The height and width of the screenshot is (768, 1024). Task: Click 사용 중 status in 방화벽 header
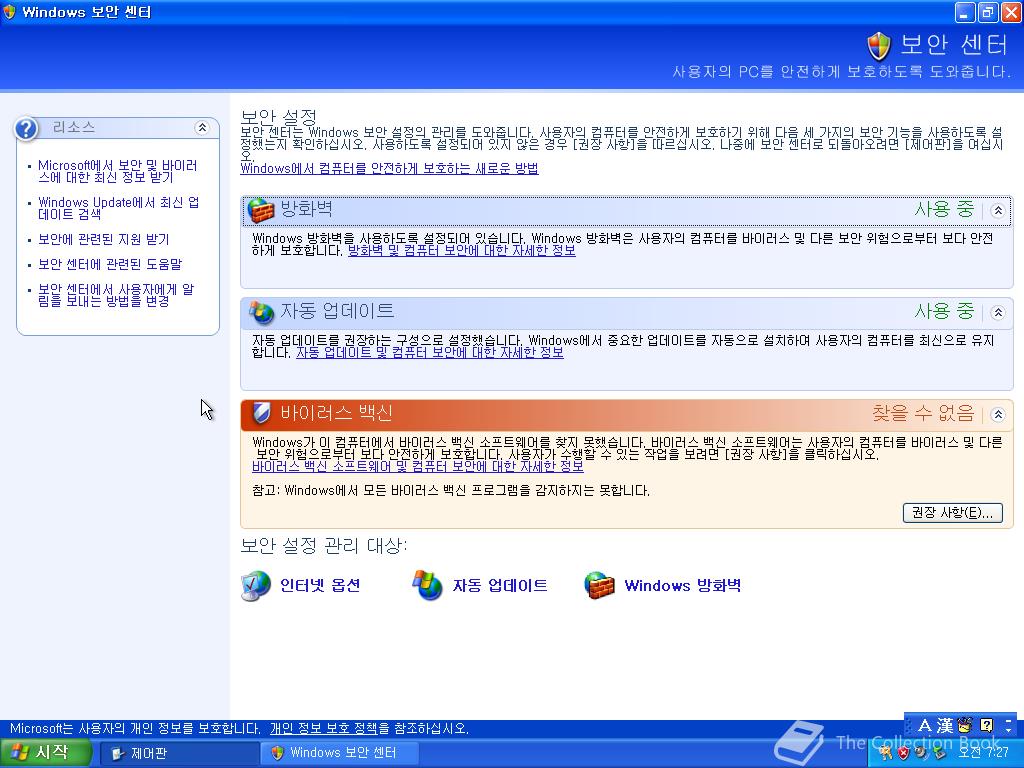point(944,210)
